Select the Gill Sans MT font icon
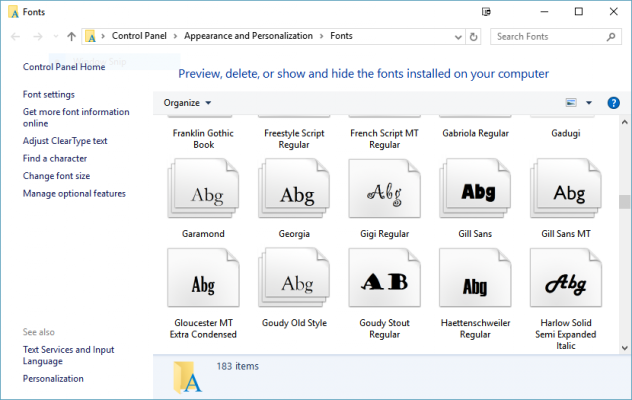 pos(566,188)
